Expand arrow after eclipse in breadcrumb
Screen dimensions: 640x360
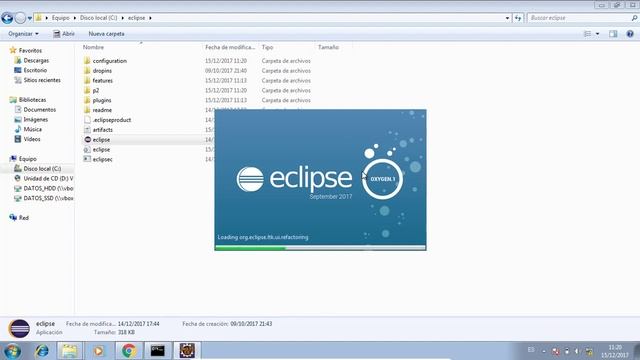click(150, 18)
